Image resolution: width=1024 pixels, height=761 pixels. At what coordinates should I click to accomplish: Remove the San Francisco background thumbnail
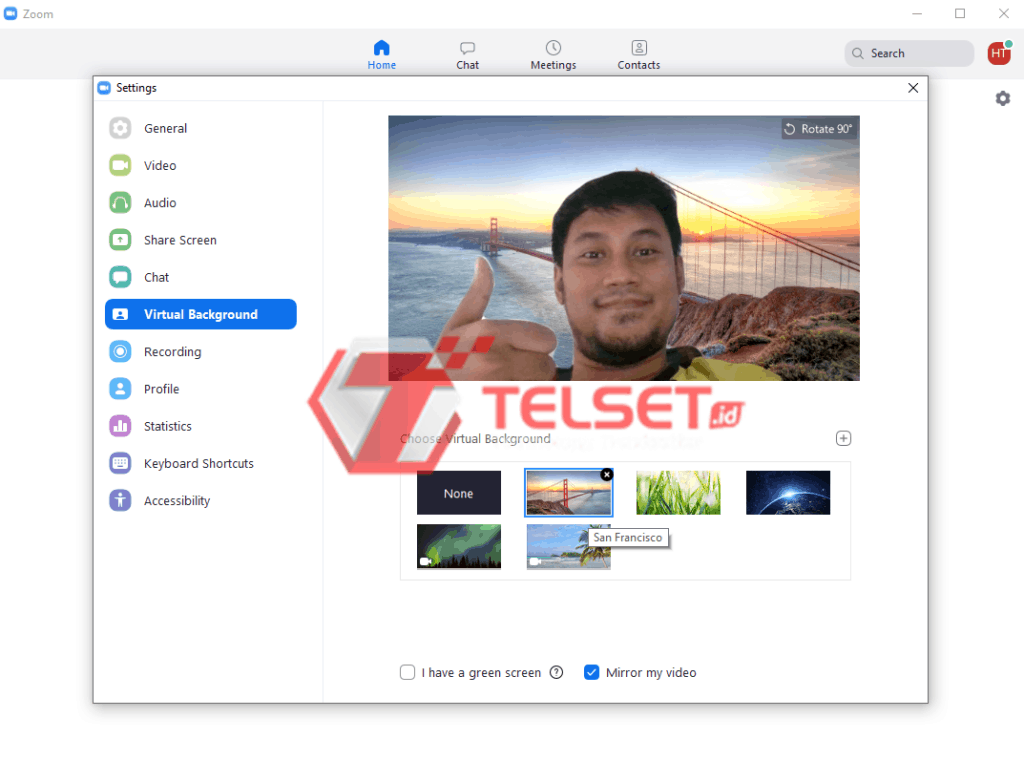(x=606, y=474)
